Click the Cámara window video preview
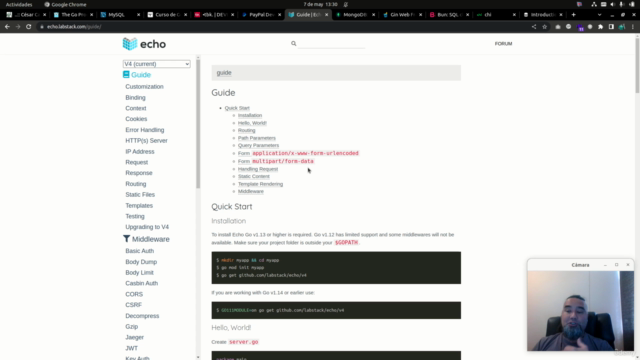This screenshot has height=360, width=640. tap(580, 311)
